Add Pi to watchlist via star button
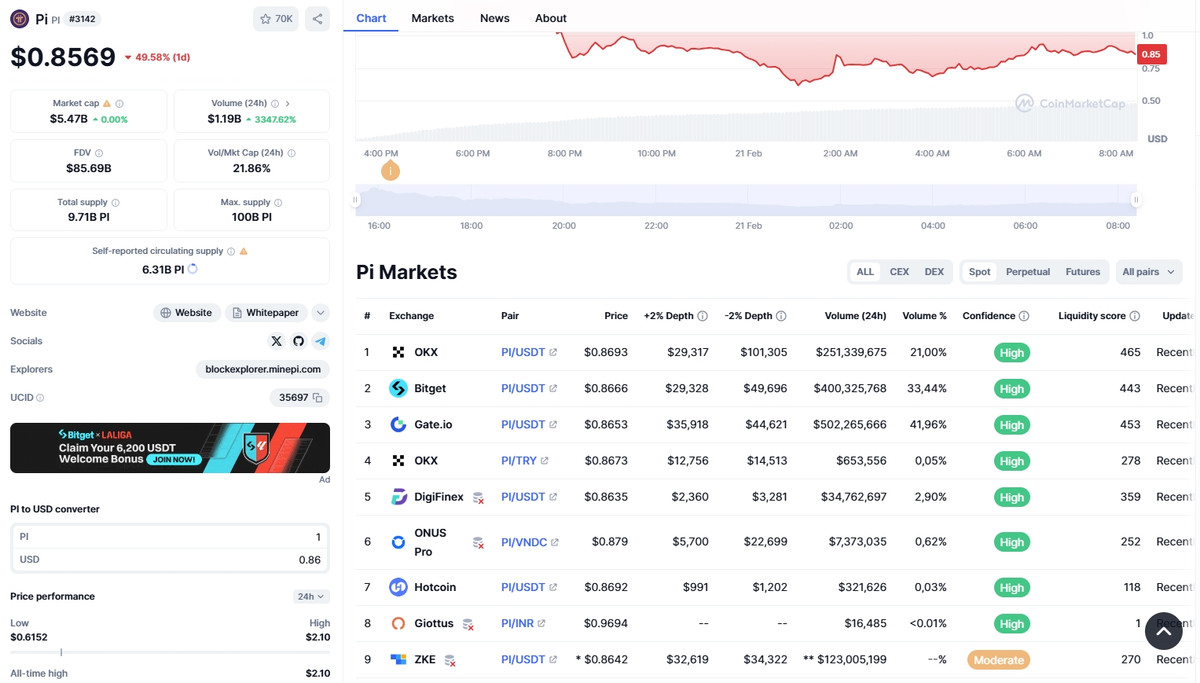 tap(275, 18)
